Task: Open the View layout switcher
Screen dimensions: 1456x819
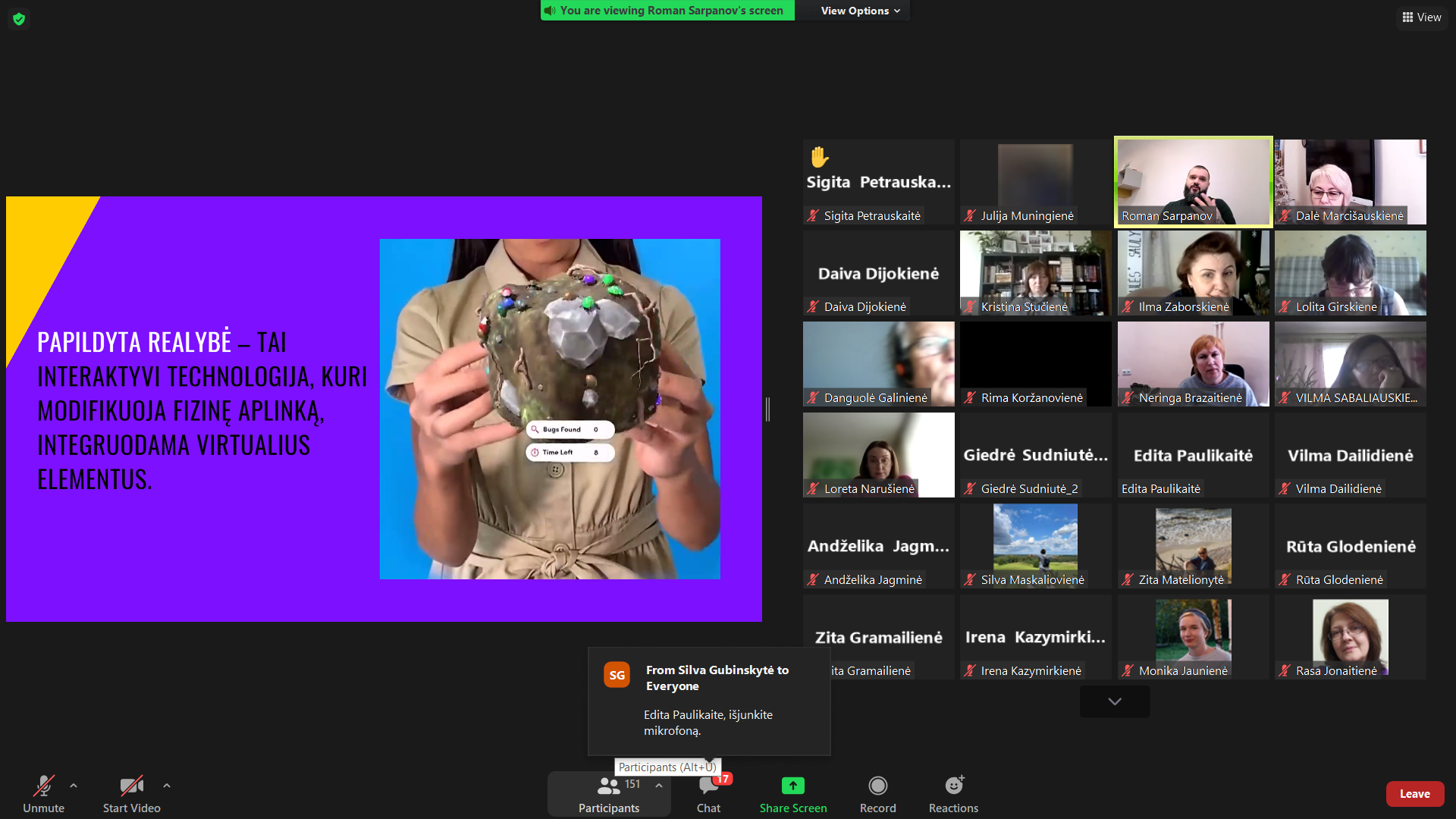Action: 1422,17
